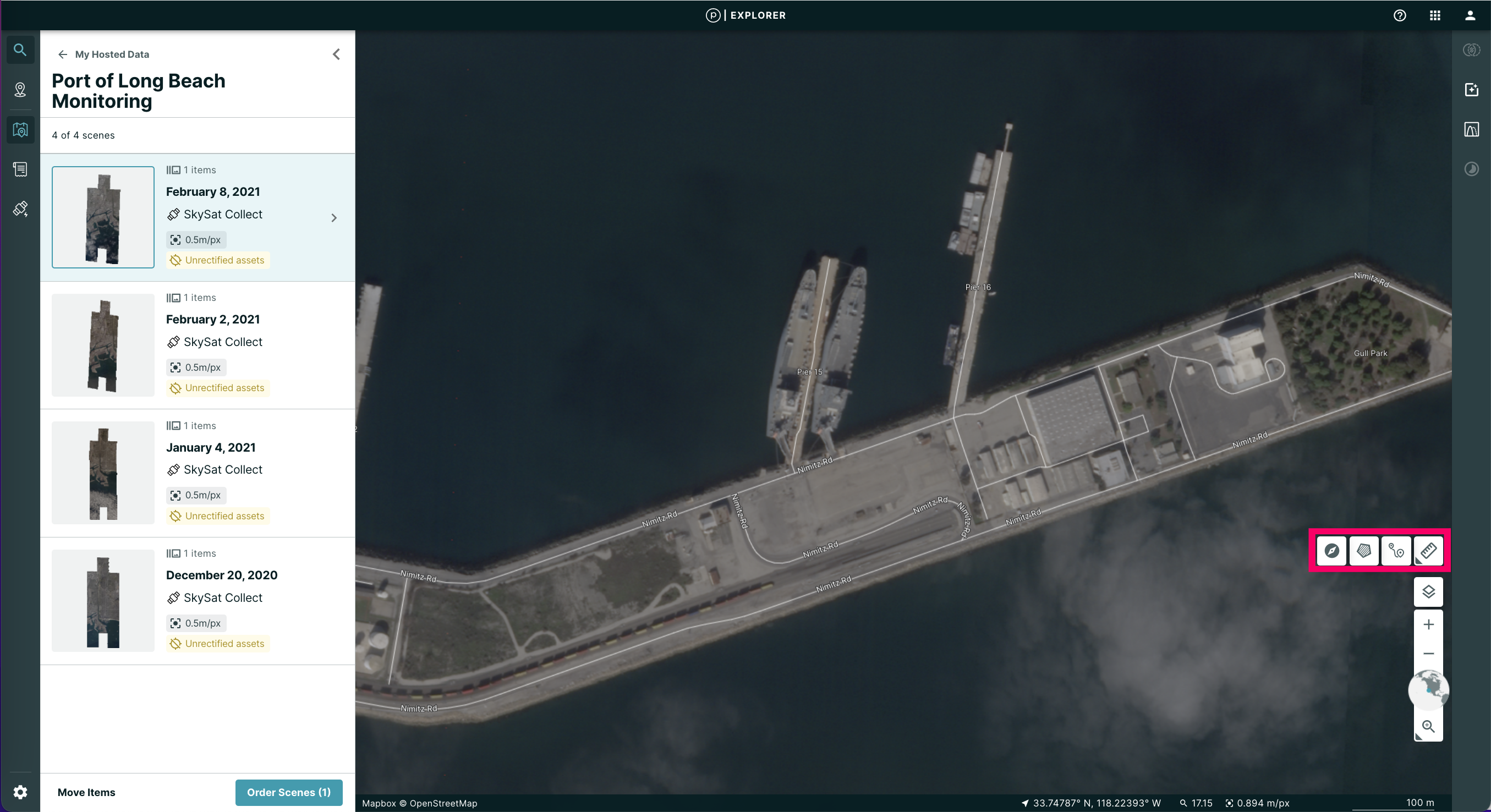Open the search tab in left sidebar
1491x812 pixels.
(x=20, y=50)
